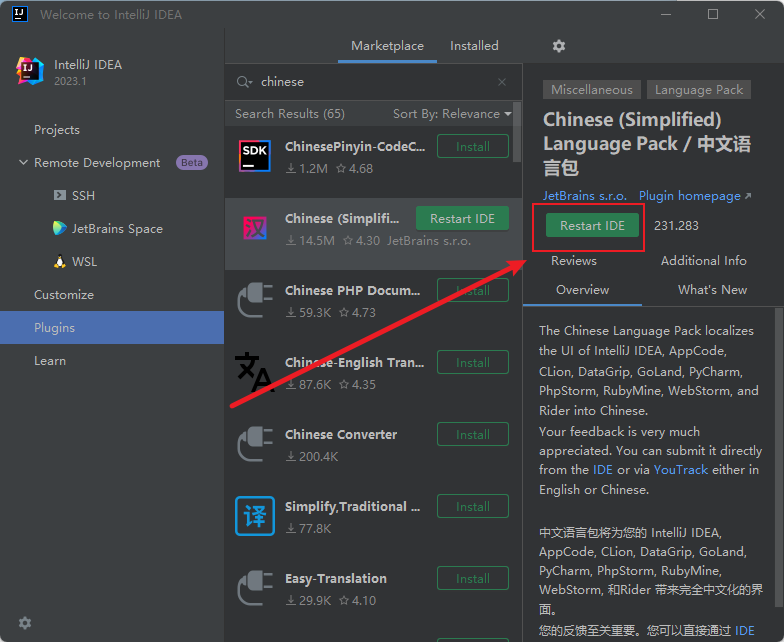The width and height of the screenshot is (784, 642).
Task: Open the bottom-left settings gear
Action: pyautogui.click(x=24, y=622)
